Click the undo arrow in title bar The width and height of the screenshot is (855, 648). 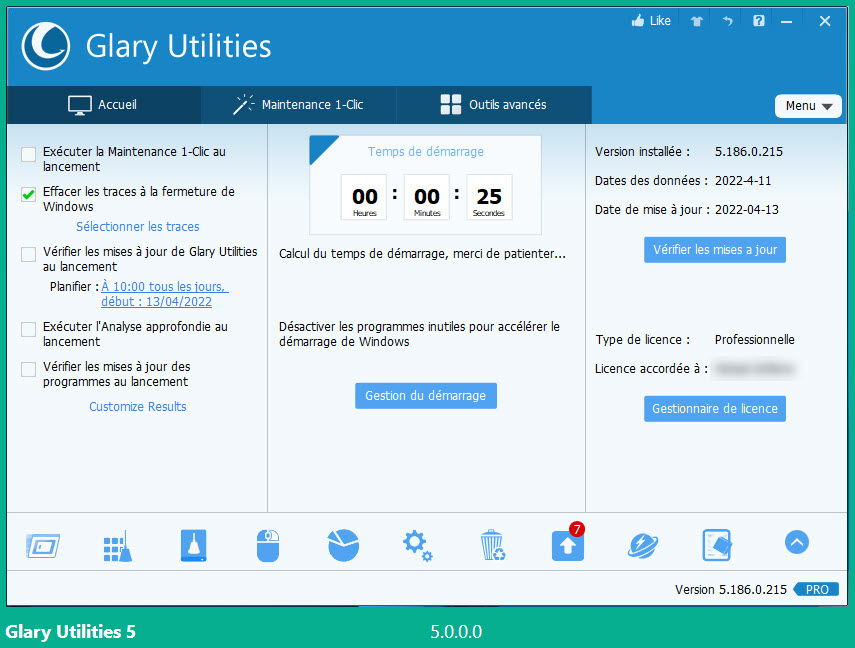pyautogui.click(x=728, y=21)
